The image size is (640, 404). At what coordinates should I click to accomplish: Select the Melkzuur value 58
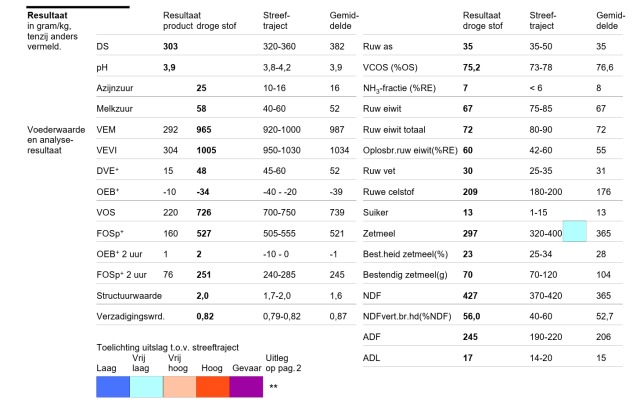click(x=201, y=109)
